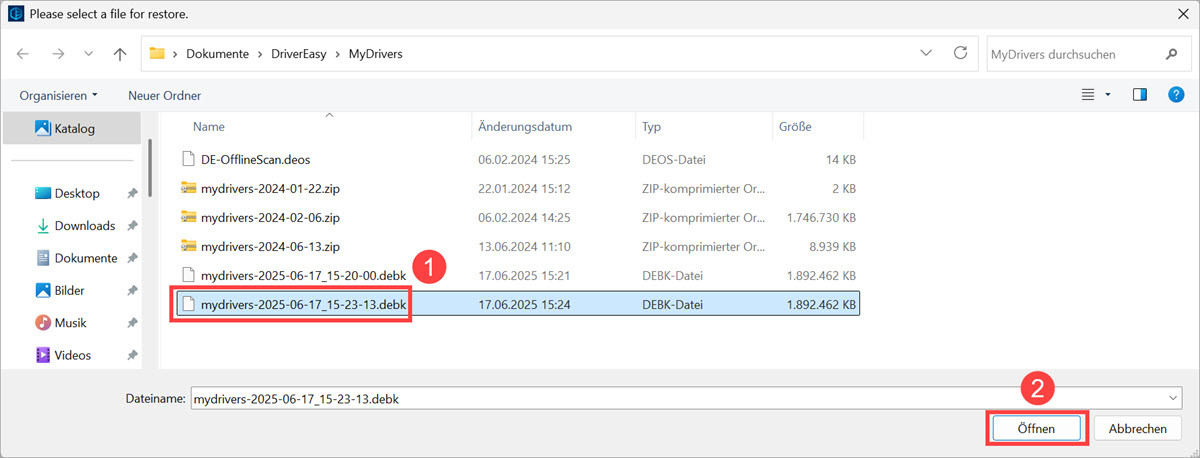Expand the address bar history dropdown
The image size is (1200, 458).
[926, 54]
